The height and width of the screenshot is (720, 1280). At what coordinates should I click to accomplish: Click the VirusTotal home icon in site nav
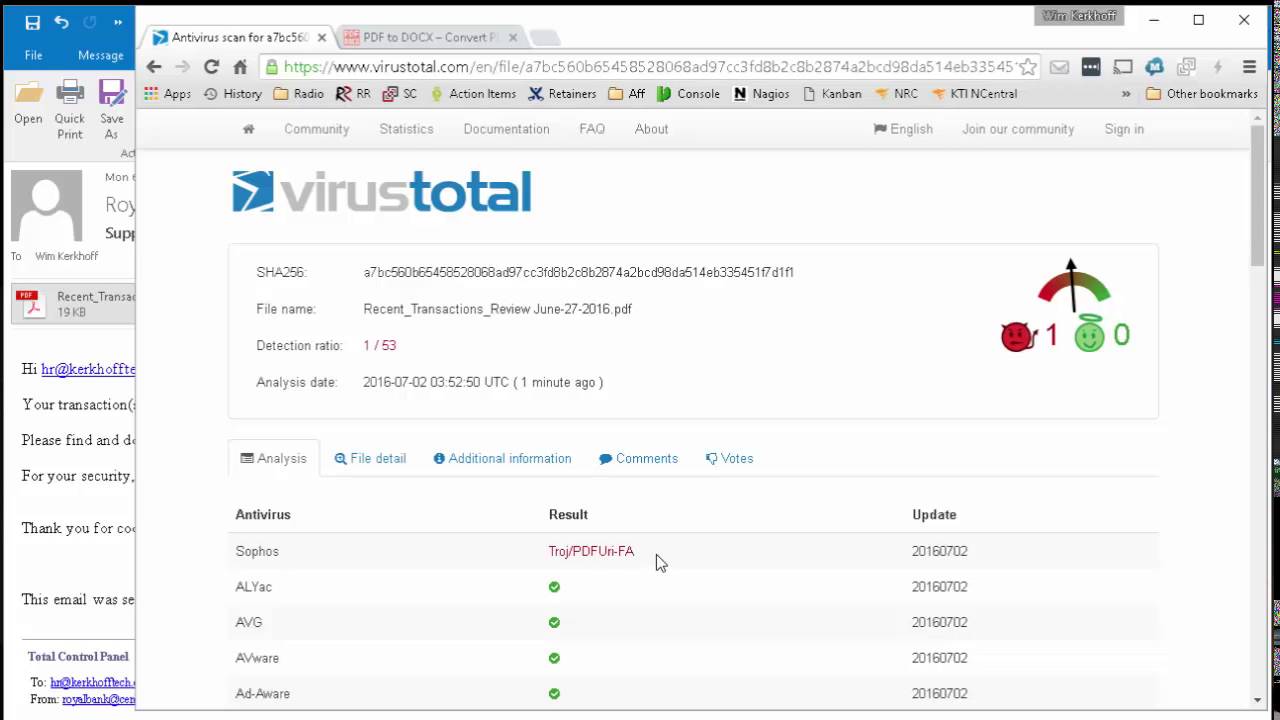248,129
